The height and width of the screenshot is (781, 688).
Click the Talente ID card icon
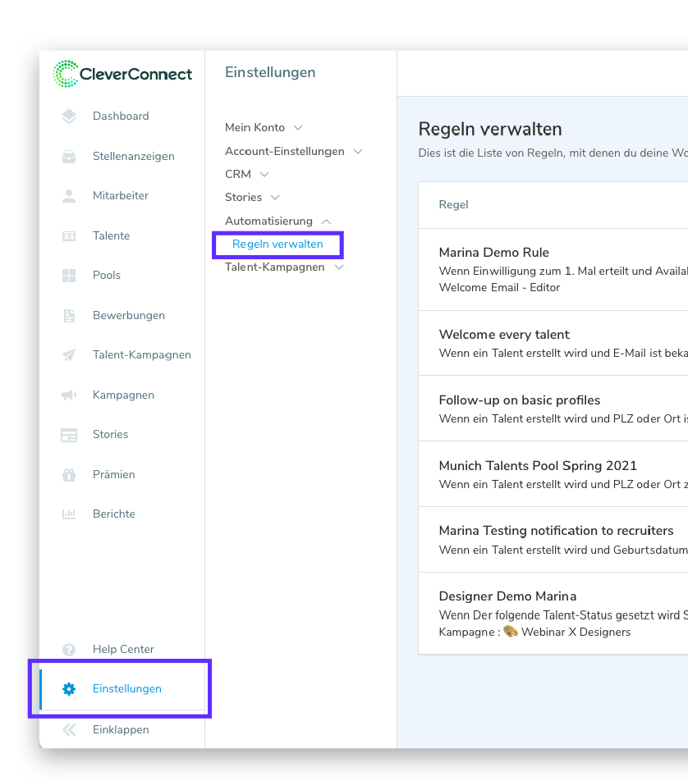pyautogui.click(x=69, y=236)
